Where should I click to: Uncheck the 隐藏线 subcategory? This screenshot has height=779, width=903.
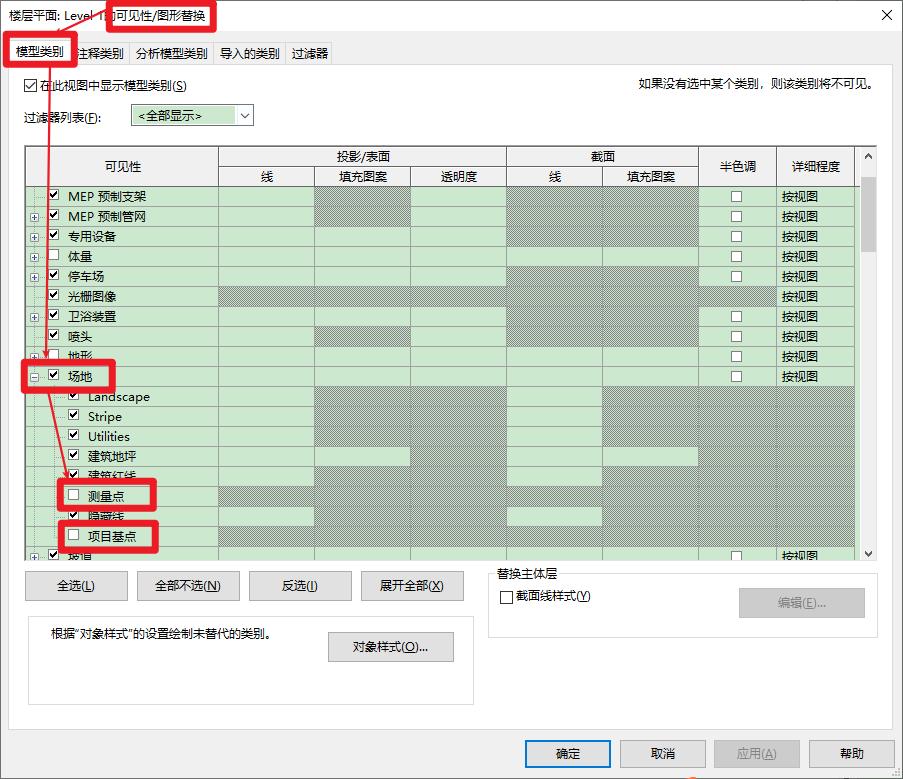coord(73,516)
